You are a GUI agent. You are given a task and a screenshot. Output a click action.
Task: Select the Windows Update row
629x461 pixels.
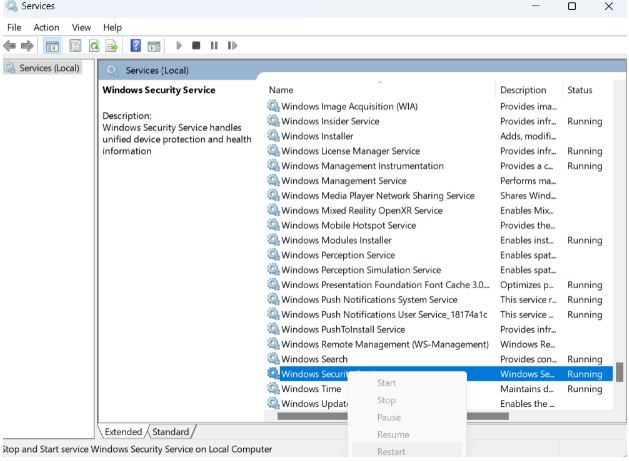click(439, 403)
